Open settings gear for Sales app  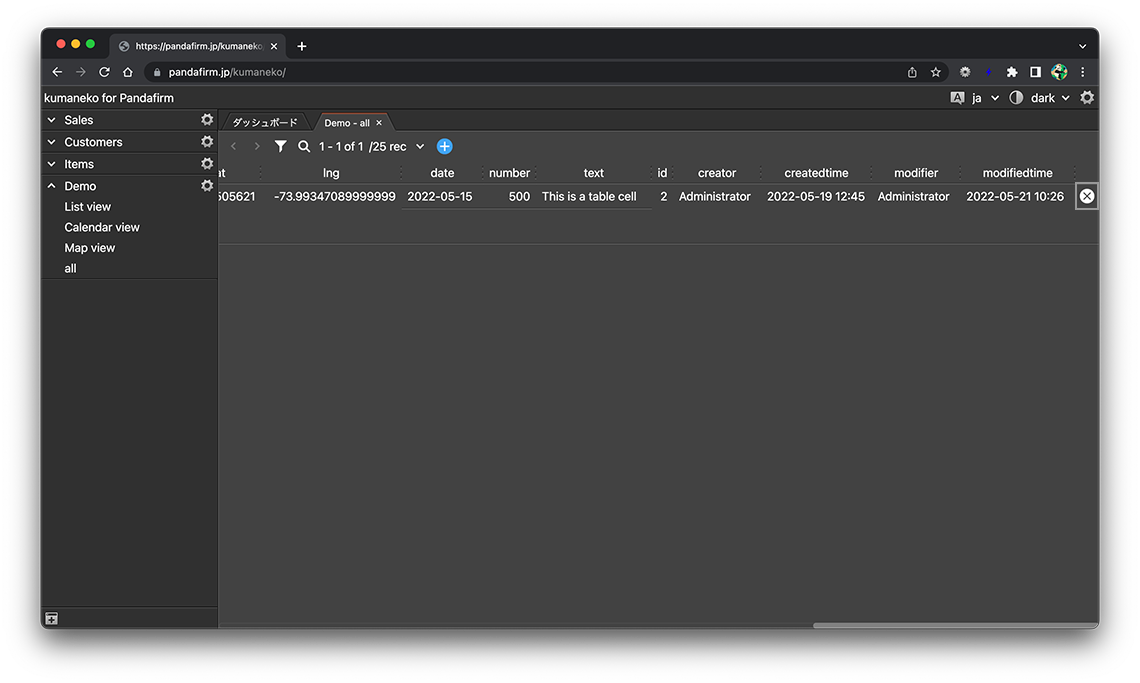click(x=207, y=120)
